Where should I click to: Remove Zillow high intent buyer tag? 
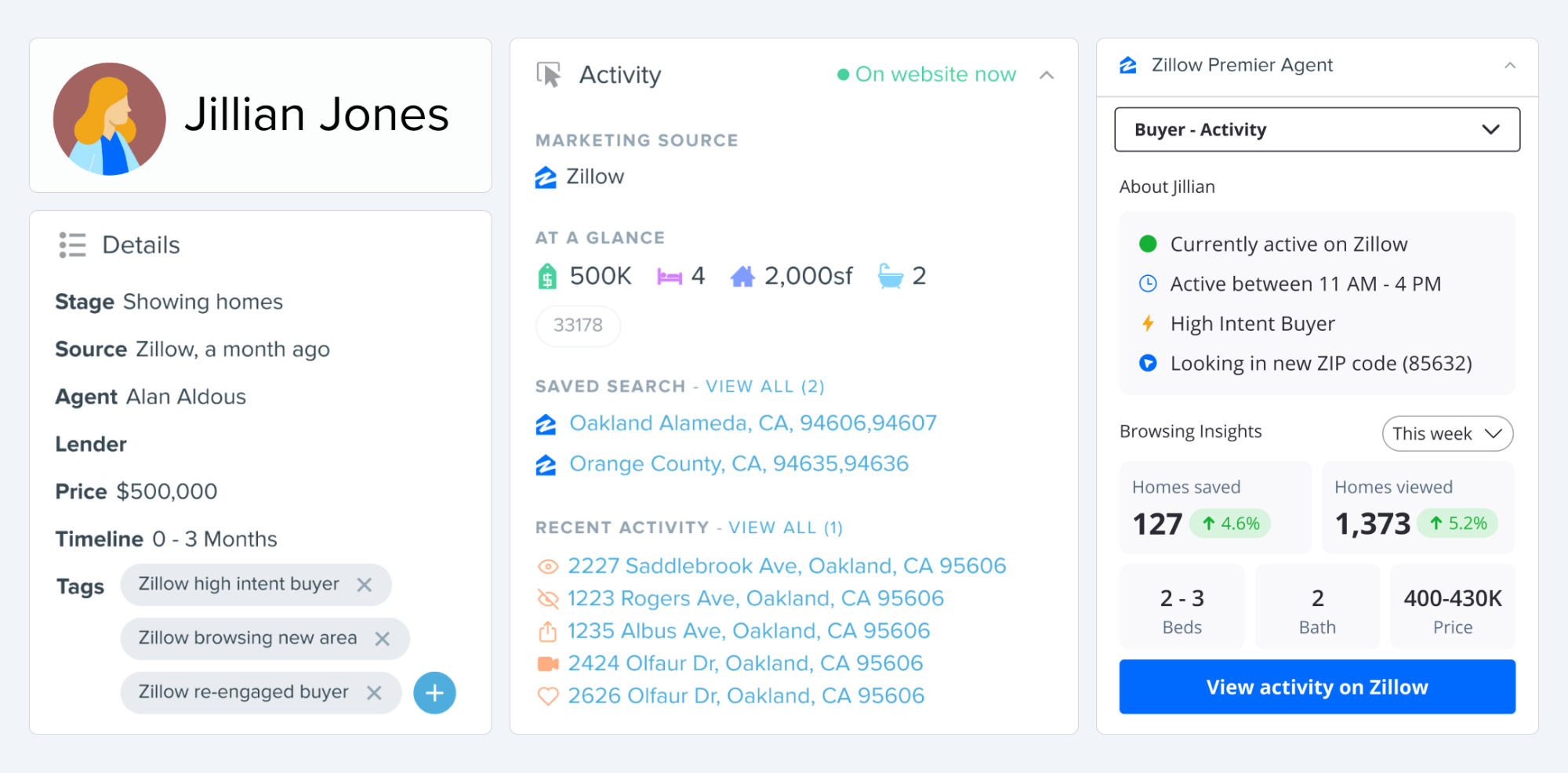365,585
